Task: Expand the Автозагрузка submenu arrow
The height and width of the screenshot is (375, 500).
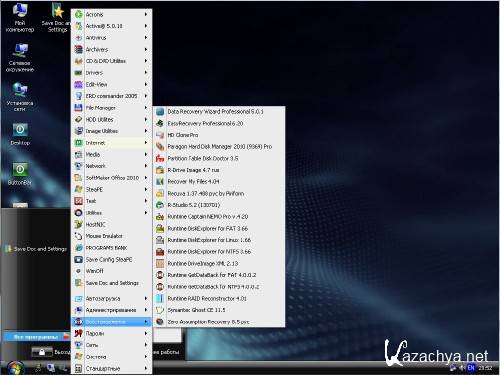Action: coord(146,298)
